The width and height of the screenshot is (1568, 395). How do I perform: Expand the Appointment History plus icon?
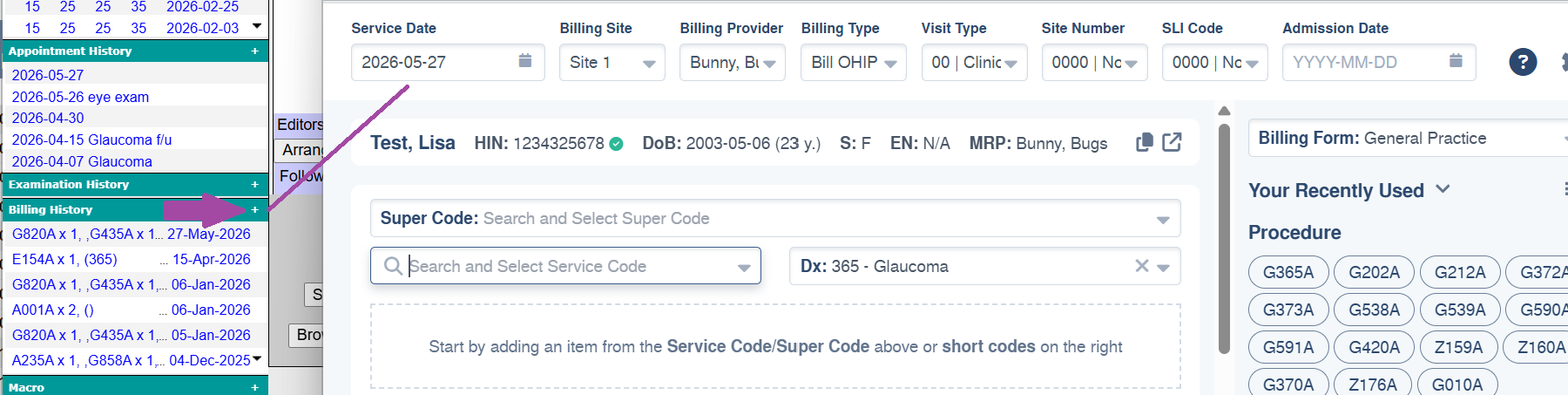point(254,51)
